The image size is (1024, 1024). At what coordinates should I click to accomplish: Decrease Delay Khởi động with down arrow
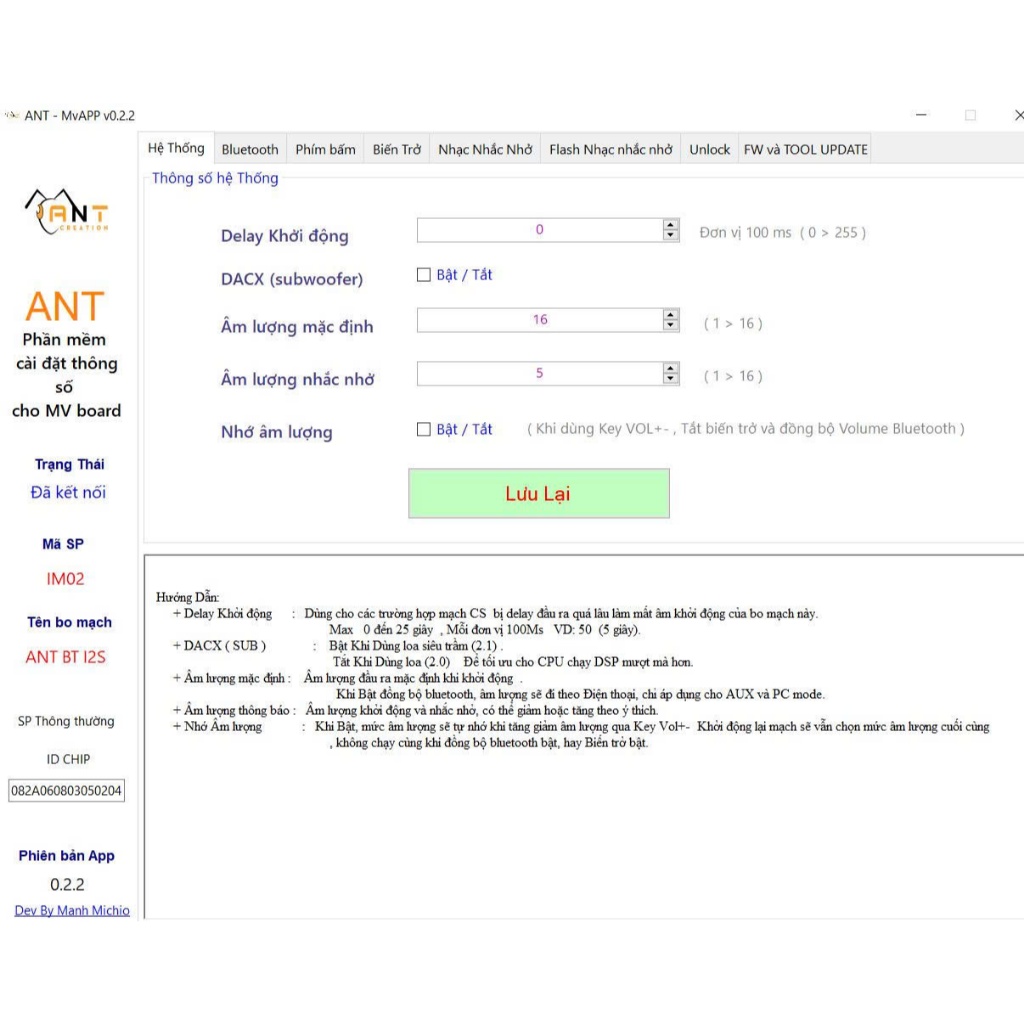pos(670,236)
